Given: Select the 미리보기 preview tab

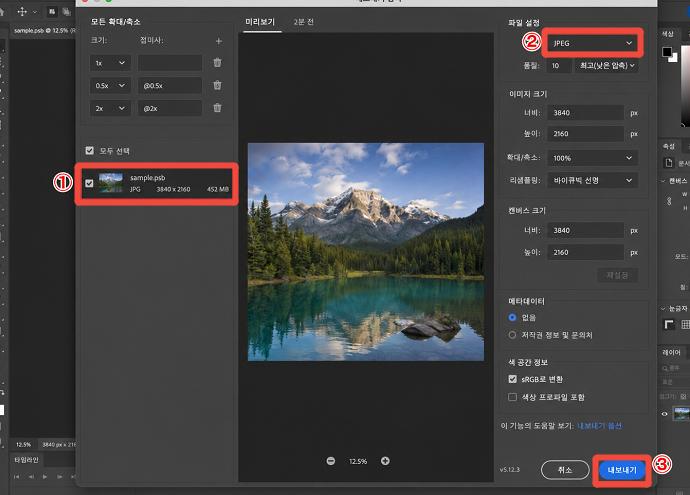Looking at the screenshot, I should [260, 22].
